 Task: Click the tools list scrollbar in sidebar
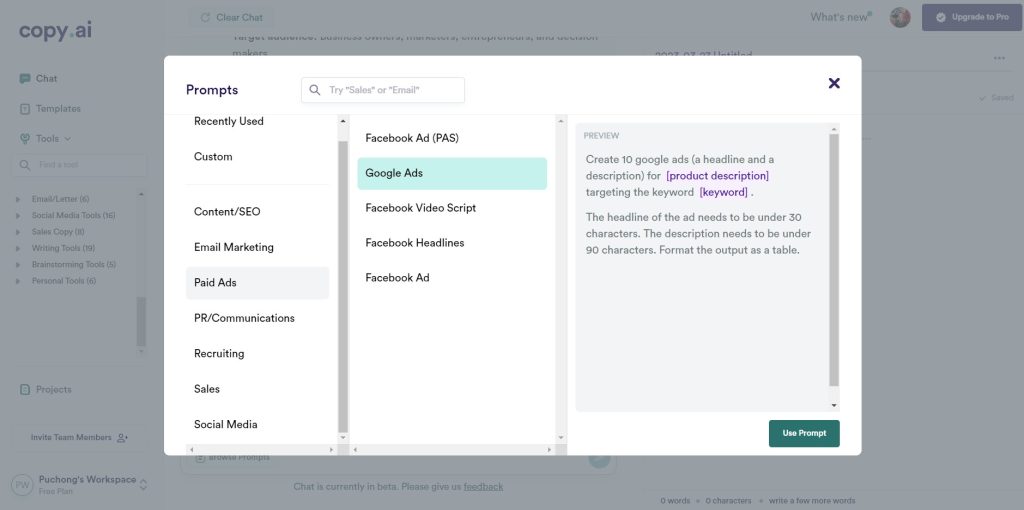click(141, 321)
